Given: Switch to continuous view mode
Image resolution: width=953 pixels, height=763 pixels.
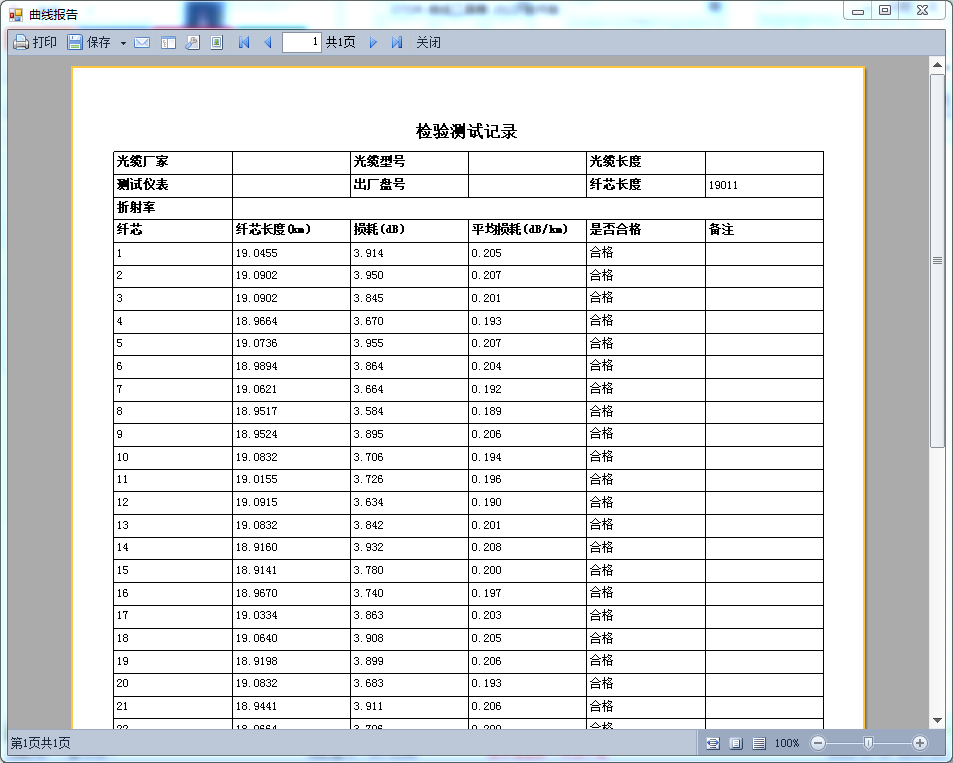Looking at the screenshot, I should coord(759,743).
